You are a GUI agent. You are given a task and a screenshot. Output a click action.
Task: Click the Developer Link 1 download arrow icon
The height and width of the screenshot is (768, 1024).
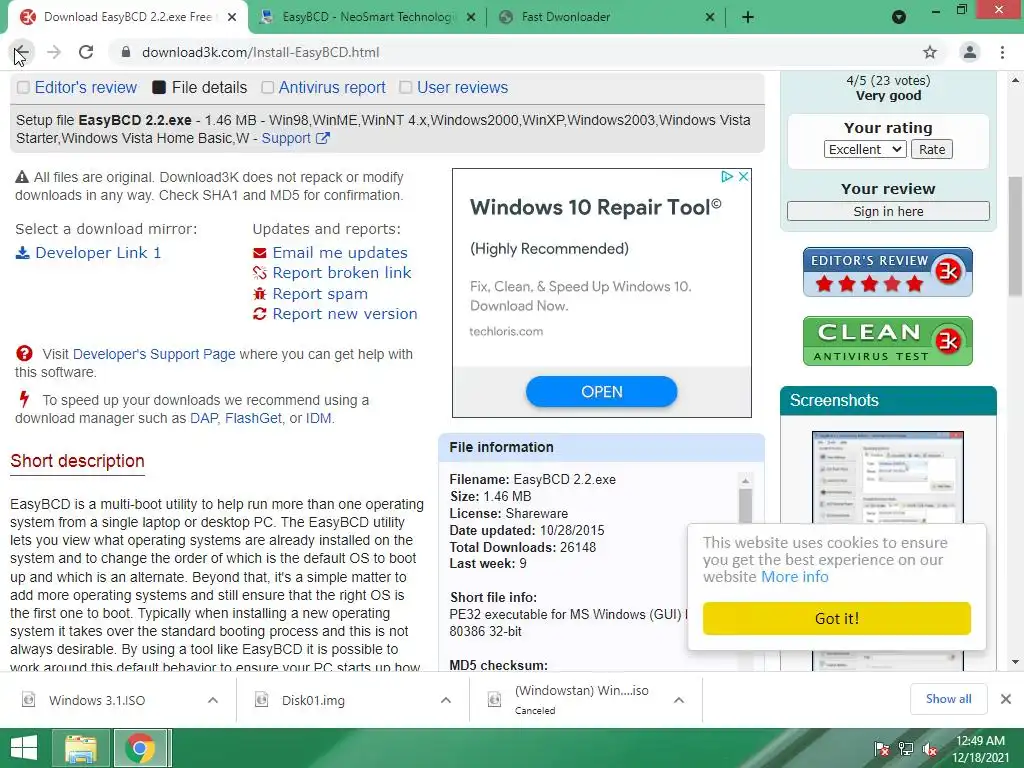(x=23, y=253)
